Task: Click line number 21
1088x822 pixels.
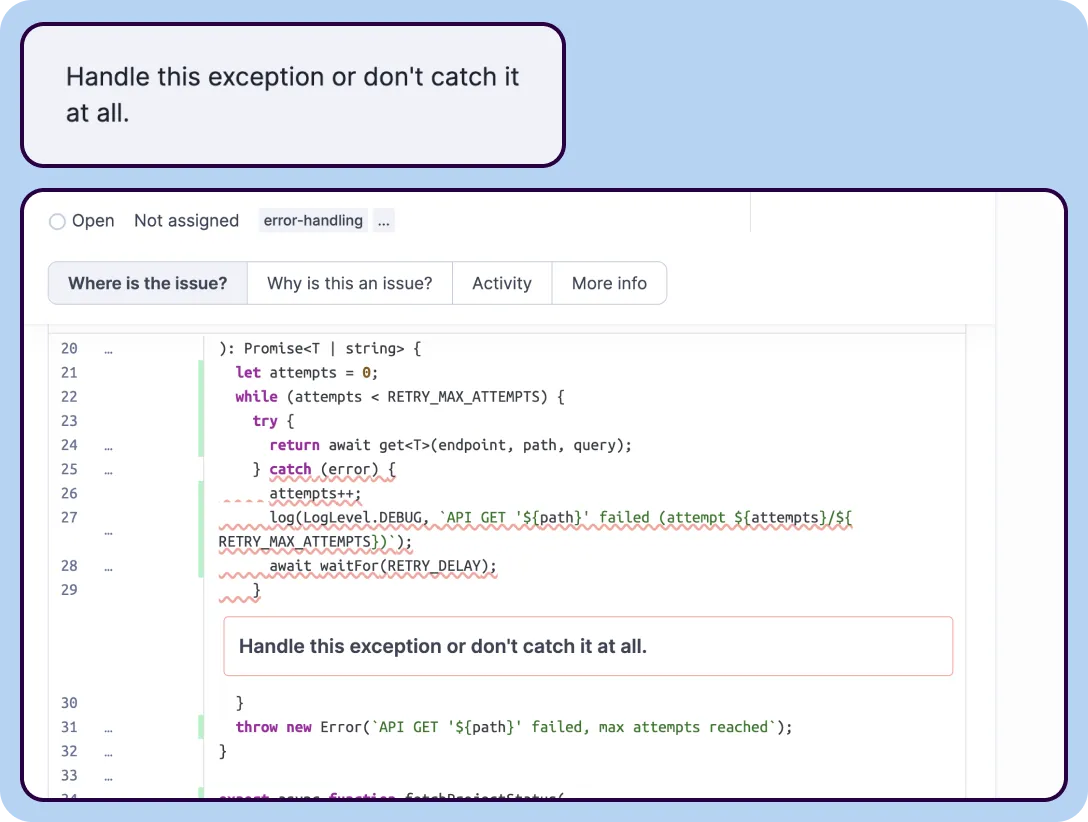Action: (x=69, y=373)
